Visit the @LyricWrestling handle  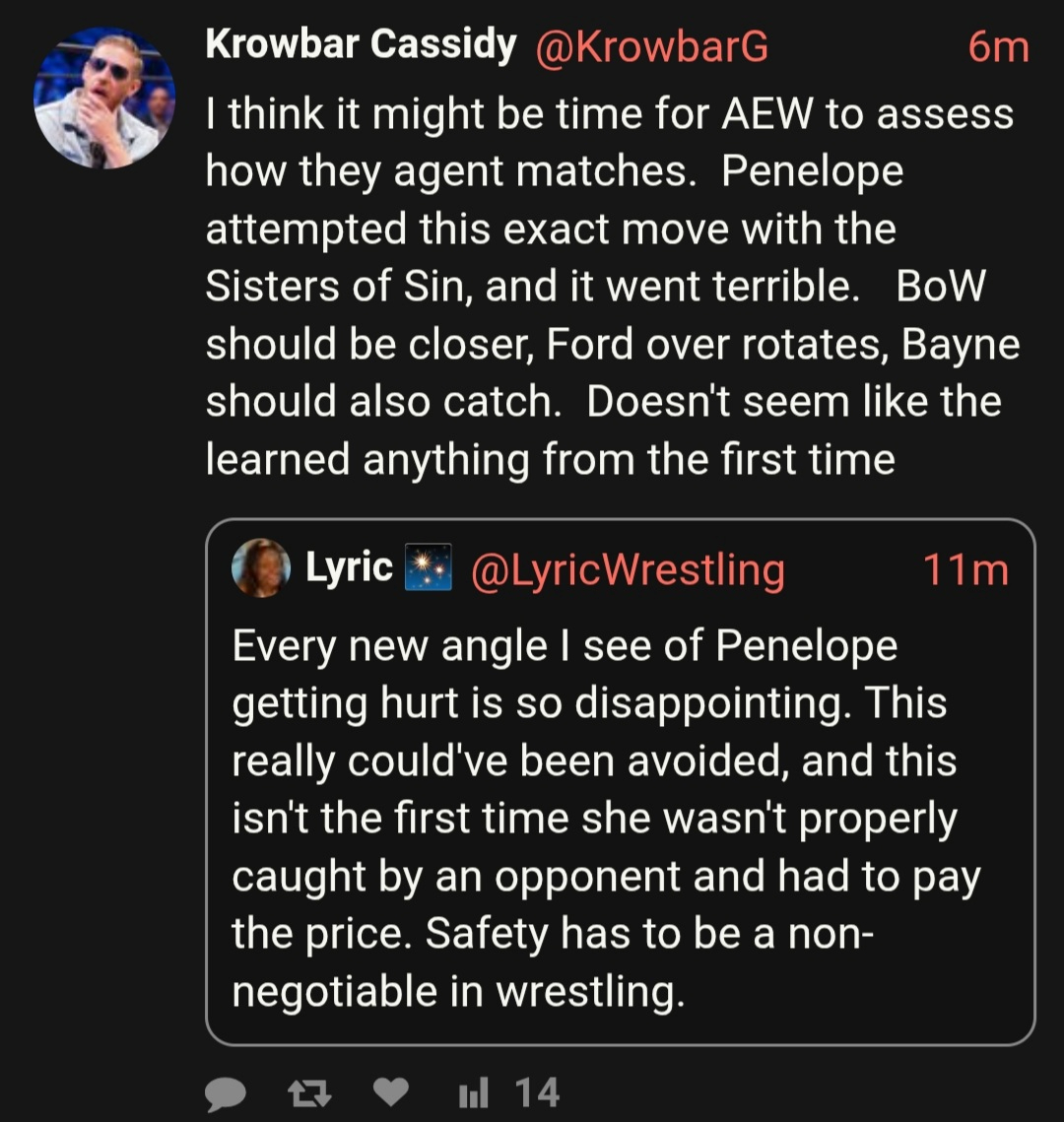628,569
